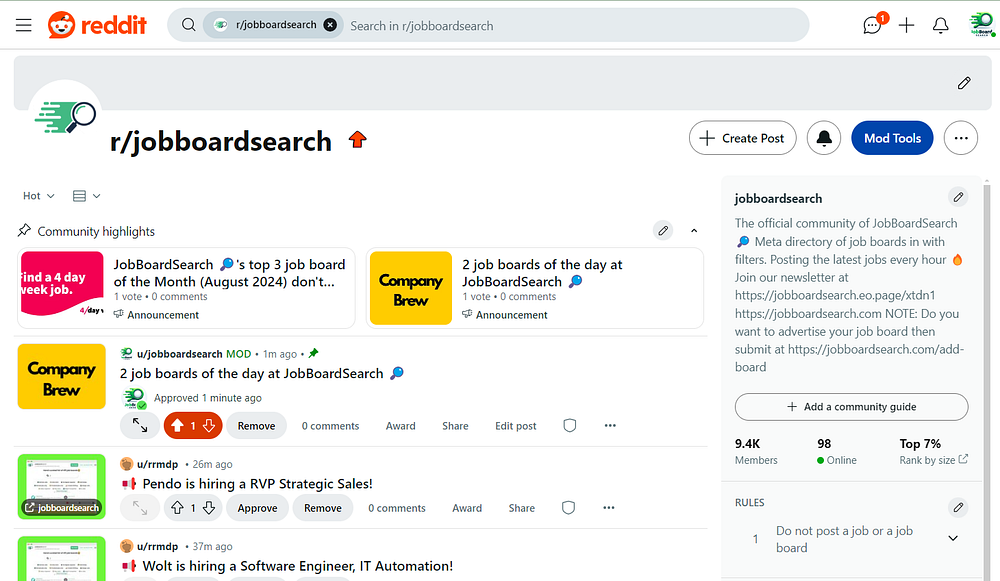The width and height of the screenshot is (1000, 581).
Task: Open the Hot sort dropdown
Action: pyautogui.click(x=38, y=196)
